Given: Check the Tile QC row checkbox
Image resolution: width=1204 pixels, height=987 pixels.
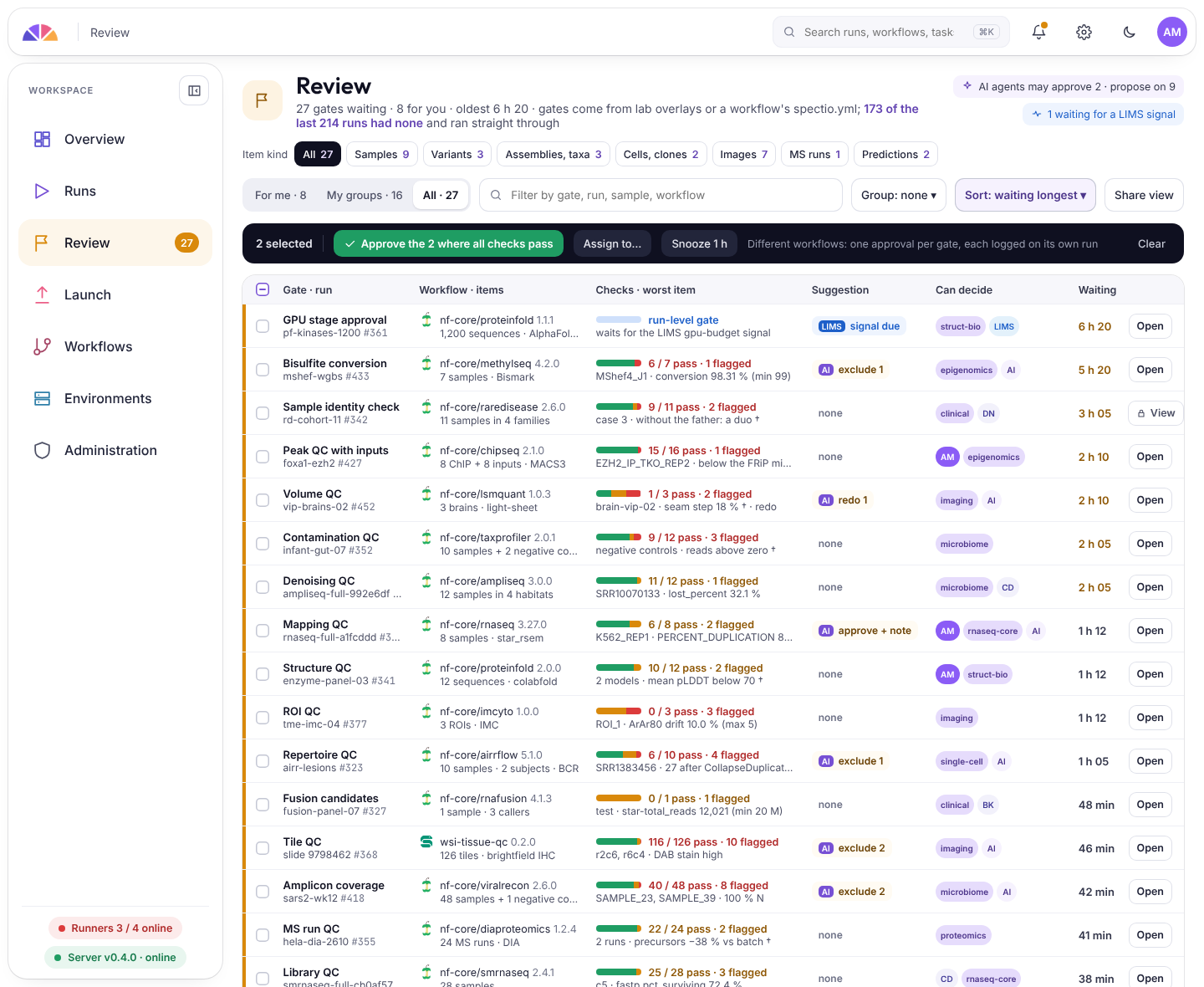Looking at the screenshot, I should pyautogui.click(x=263, y=848).
